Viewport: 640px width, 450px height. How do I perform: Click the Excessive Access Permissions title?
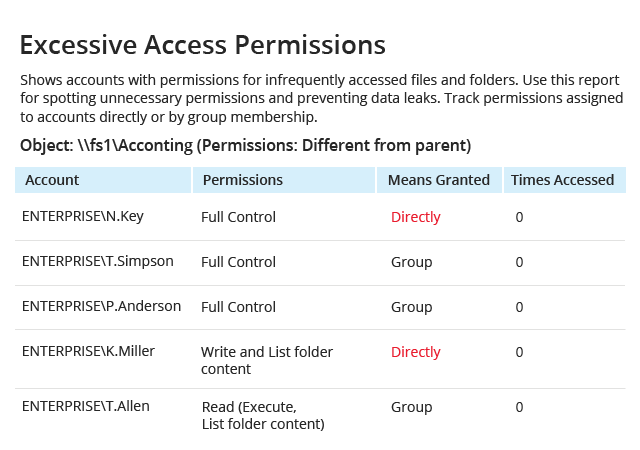pos(203,45)
